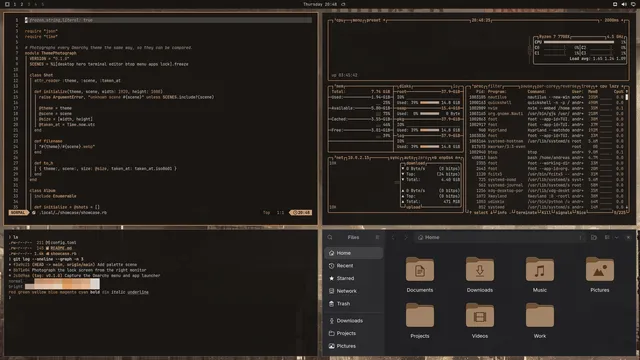
Task: Select the quickshell process row in btop
Action: [x=547, y=103]
